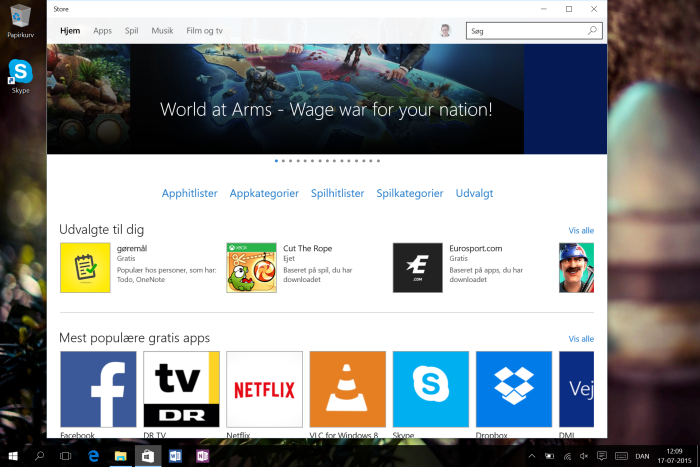This screenshot has height=467, width=700.
Task: Open the Spilkategorier link
Action: point(409,193)
